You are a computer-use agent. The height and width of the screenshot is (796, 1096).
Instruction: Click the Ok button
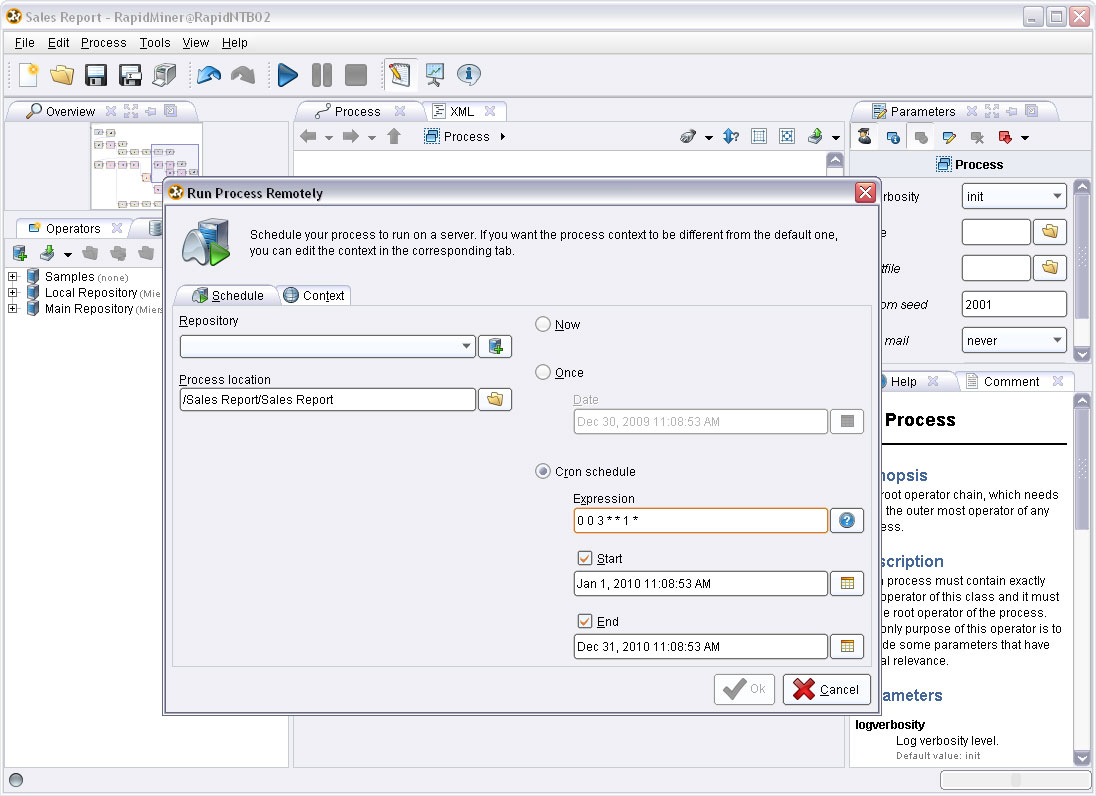click(744, 689)
